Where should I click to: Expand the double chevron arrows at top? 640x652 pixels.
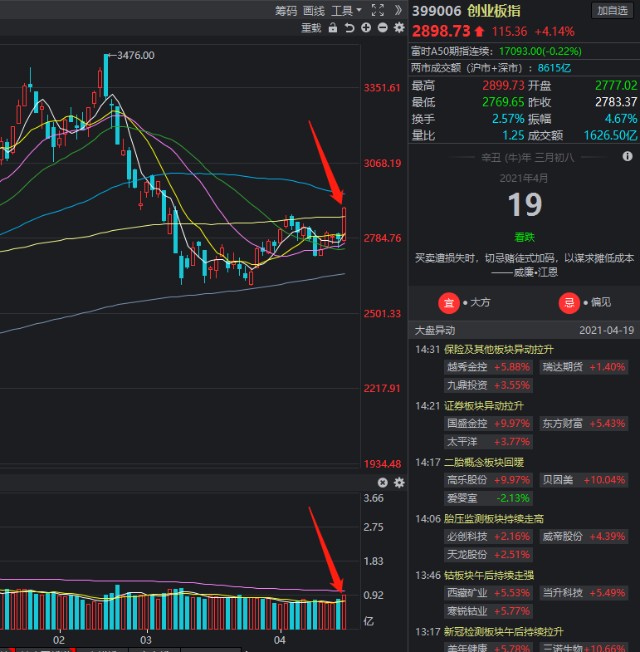click(398, 10)
